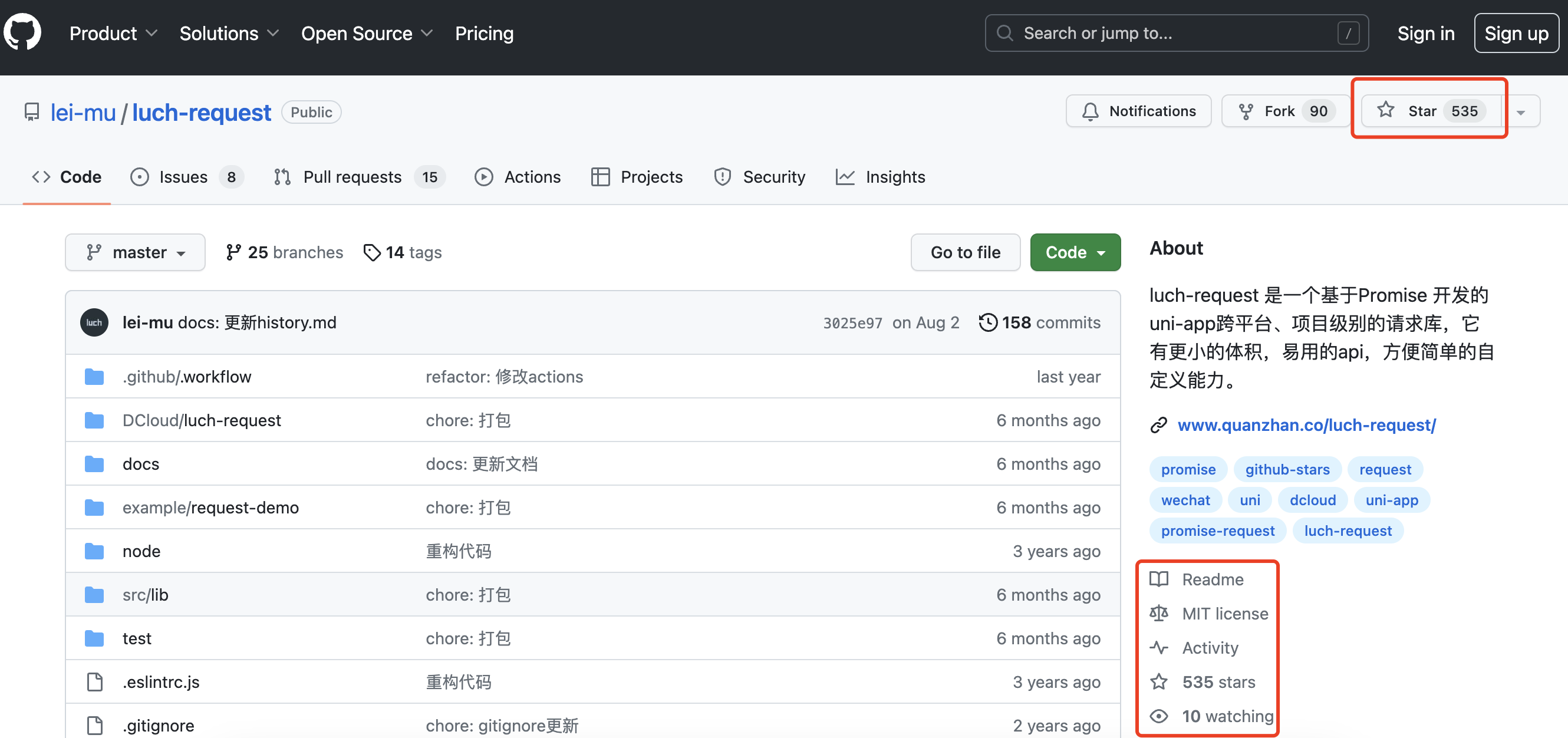Image resolution: width=1568 pixels, height=738 pixels.
Task: Click the Notifications bell button
Action: [1138, 111]
